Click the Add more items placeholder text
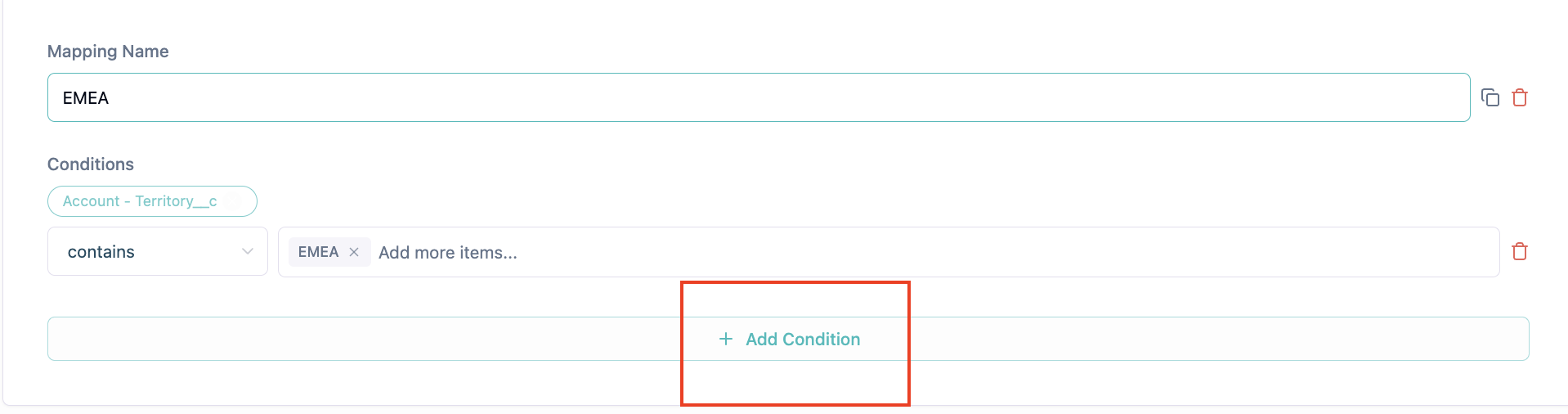The height and width of the screenshot is (414, 1568). [447, 253]
